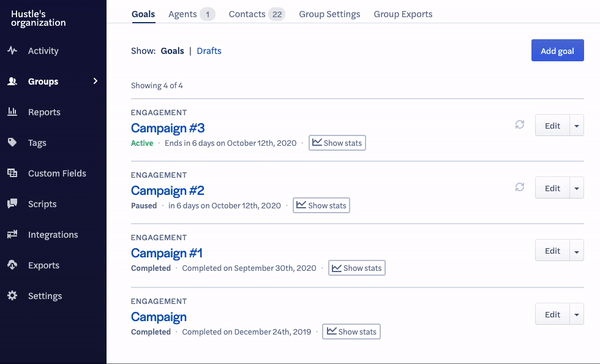Switch to the Contacts tab
The image size is (600, 364).
256,14
